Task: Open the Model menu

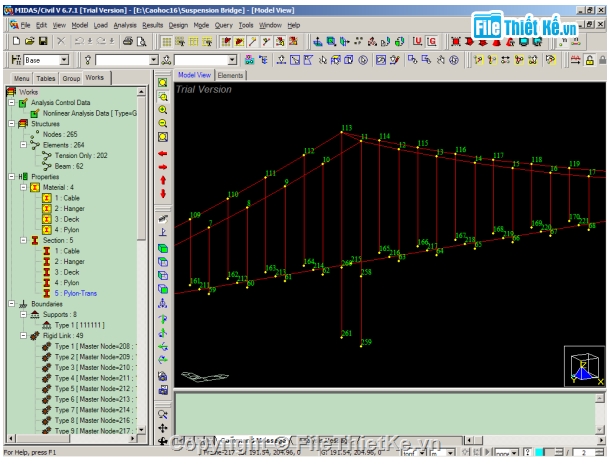Action: (x=80, y=25)
